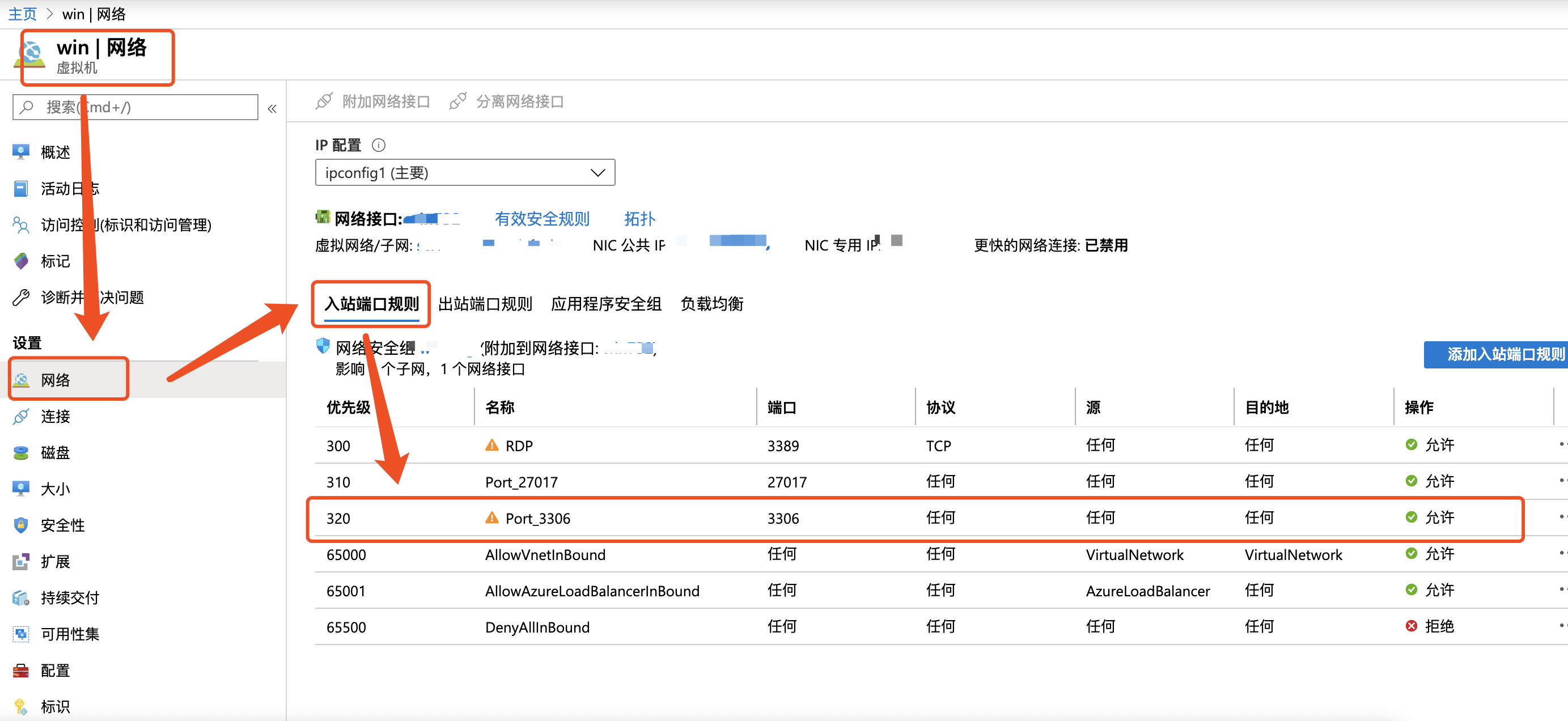Go to 主页 breadcrumb link
The height and width of the screenshot is (721, 1568).
click(23, 14)
